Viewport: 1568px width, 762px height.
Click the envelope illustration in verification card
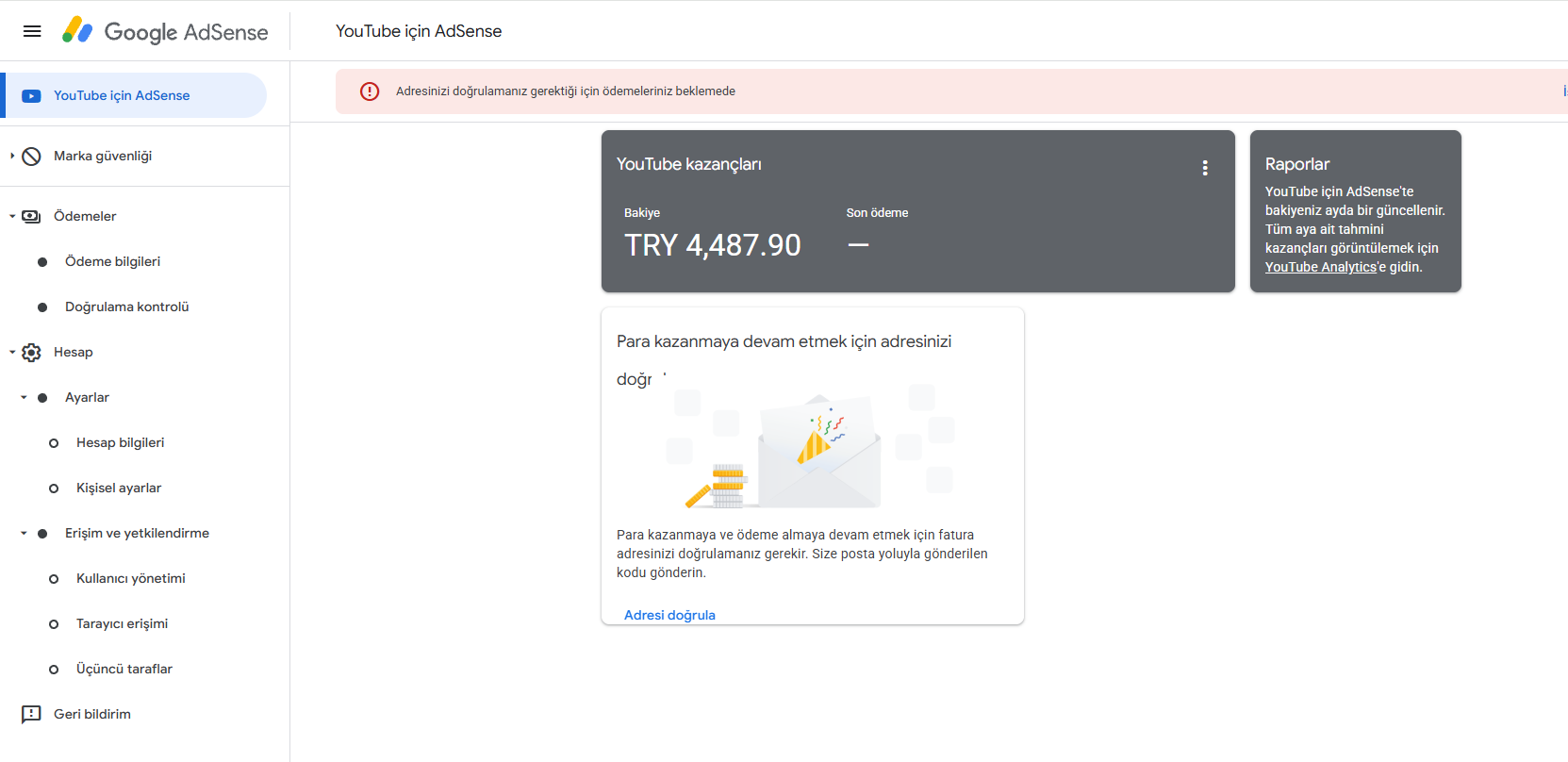818,451
